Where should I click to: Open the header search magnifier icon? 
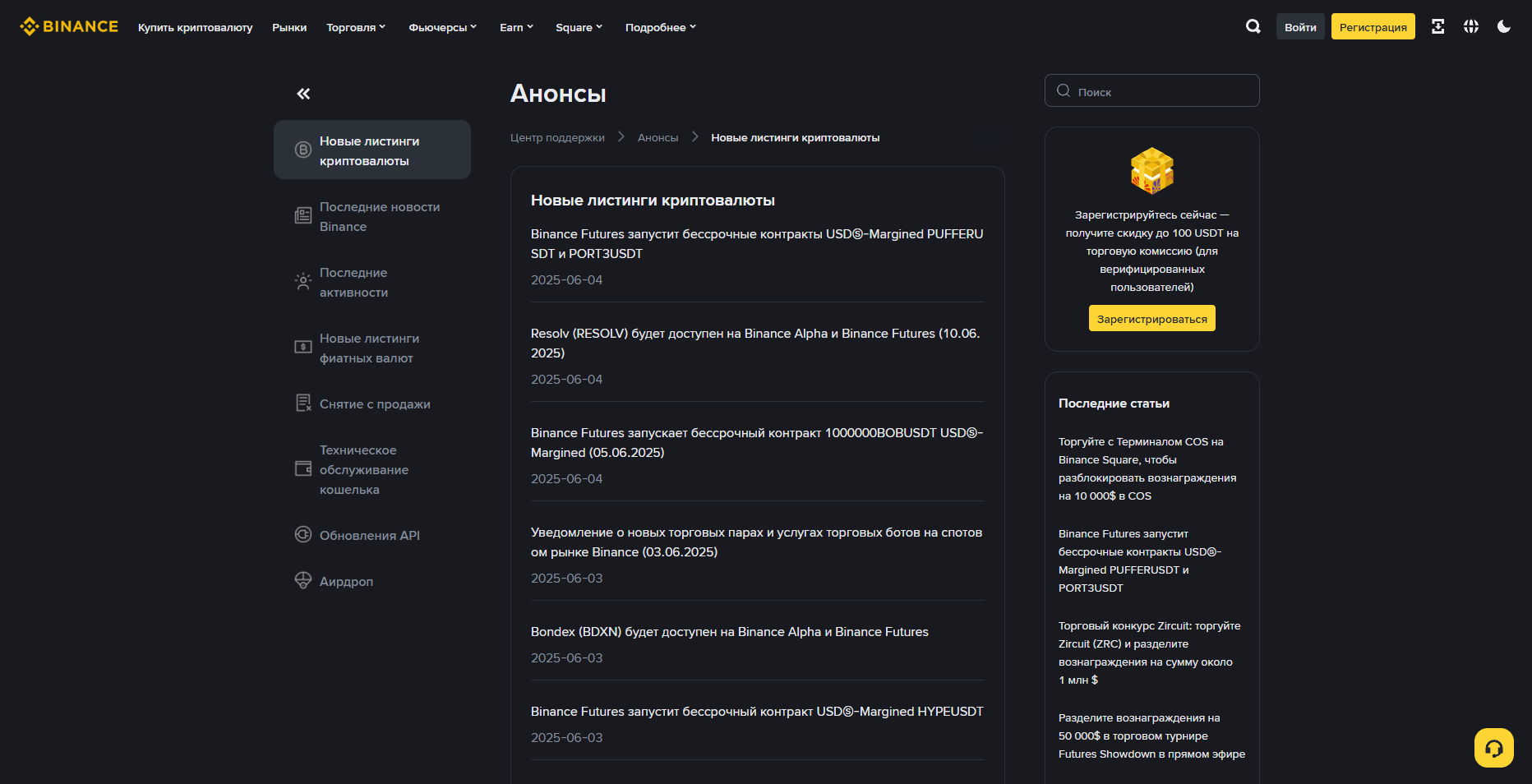pyautogui.click(x=1253, y=26)
